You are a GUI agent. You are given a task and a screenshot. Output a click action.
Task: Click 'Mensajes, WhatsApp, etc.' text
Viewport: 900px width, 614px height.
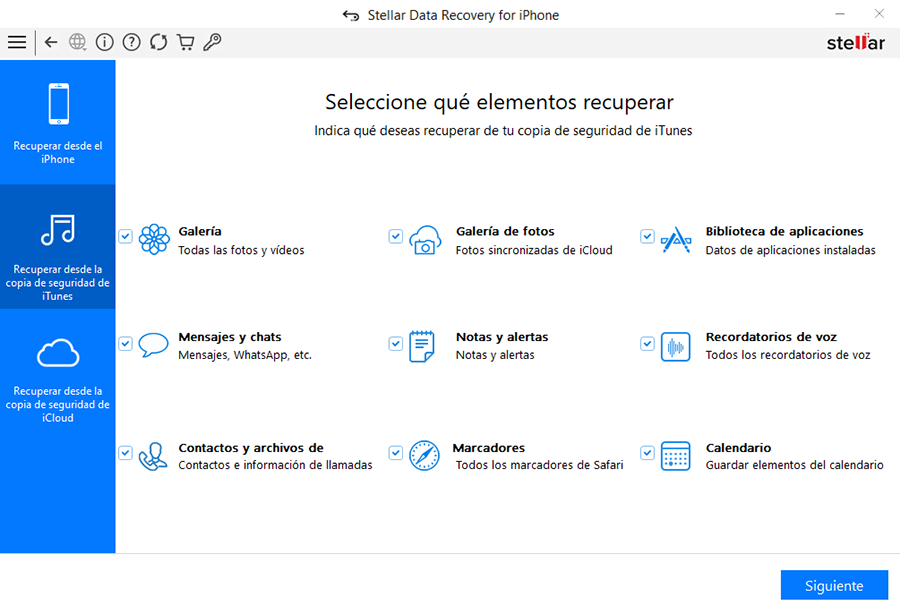click(245, 355)
